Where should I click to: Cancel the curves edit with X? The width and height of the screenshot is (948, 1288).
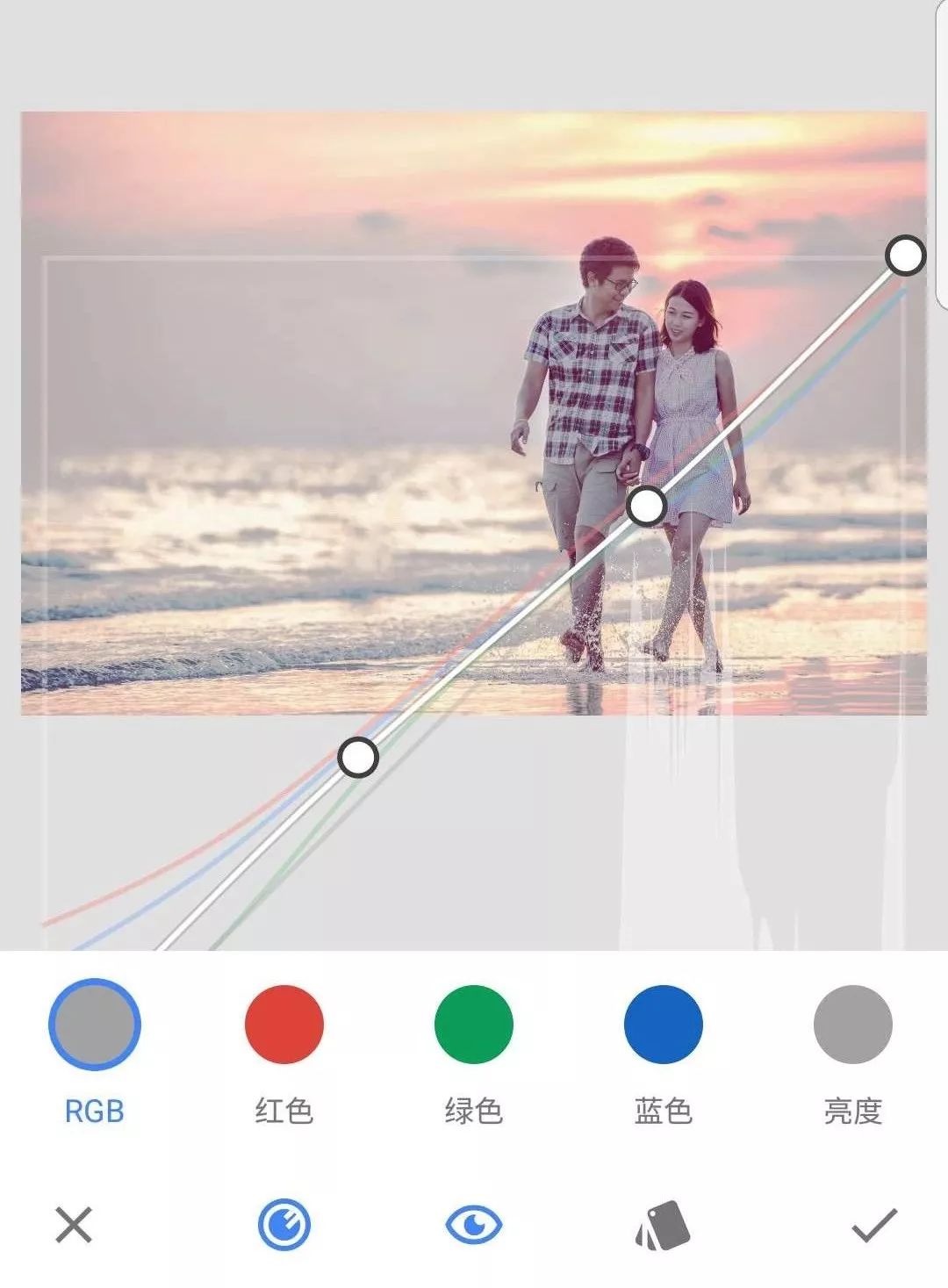(x=74, y=1224)
